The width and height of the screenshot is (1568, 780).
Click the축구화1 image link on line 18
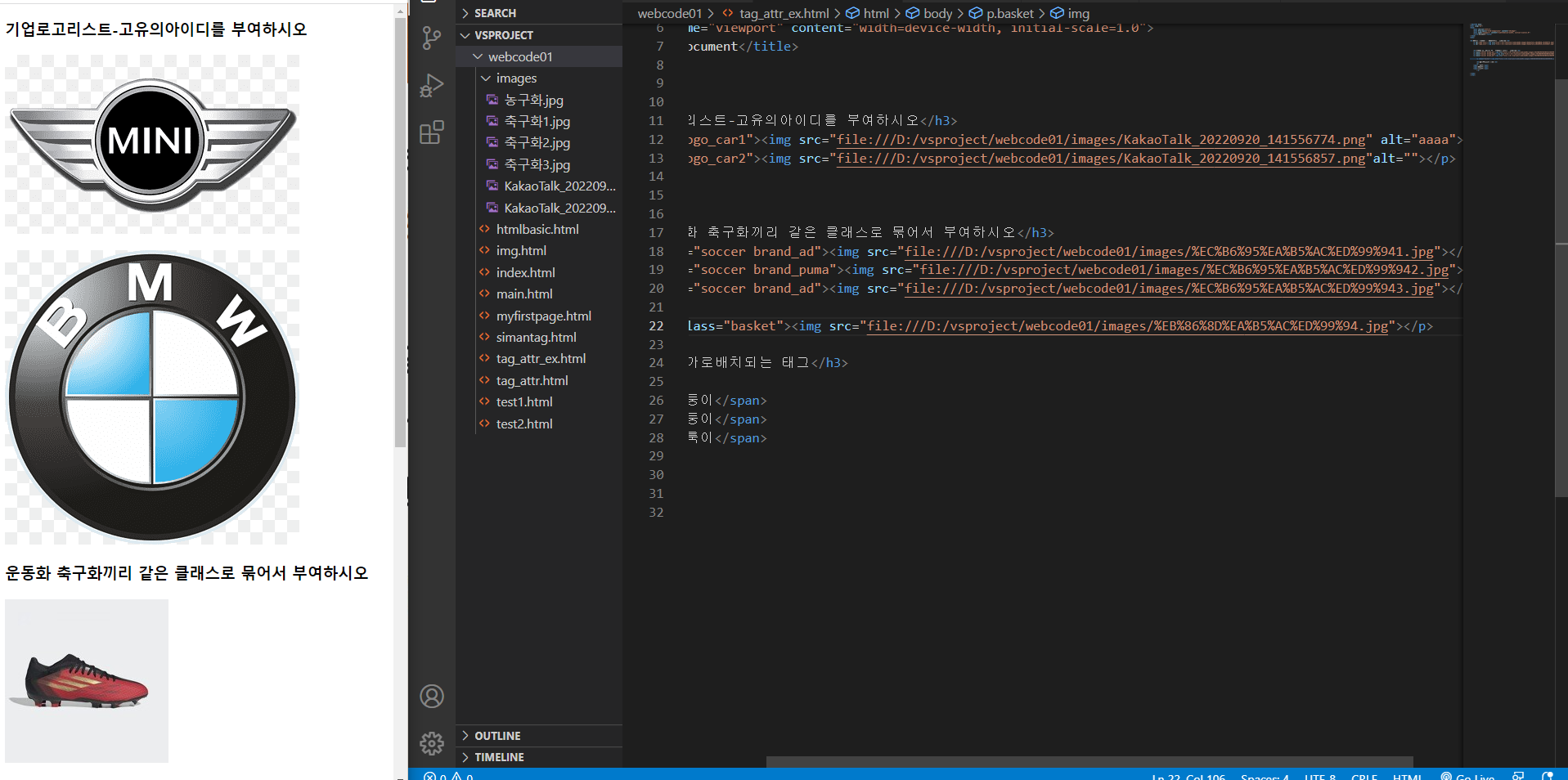[x=1169, y=252]
